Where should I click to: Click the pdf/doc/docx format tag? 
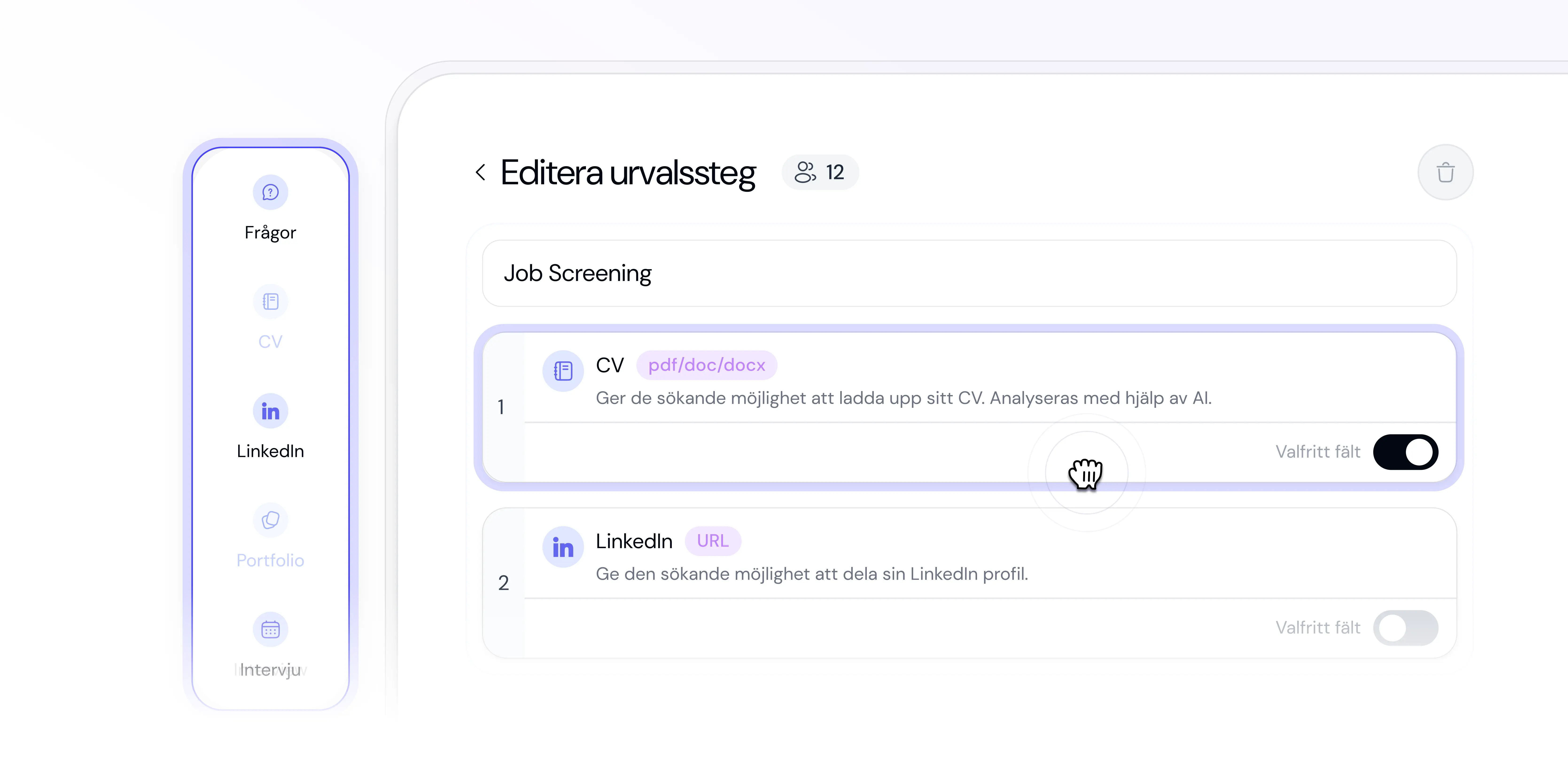(x=706, y=365)
